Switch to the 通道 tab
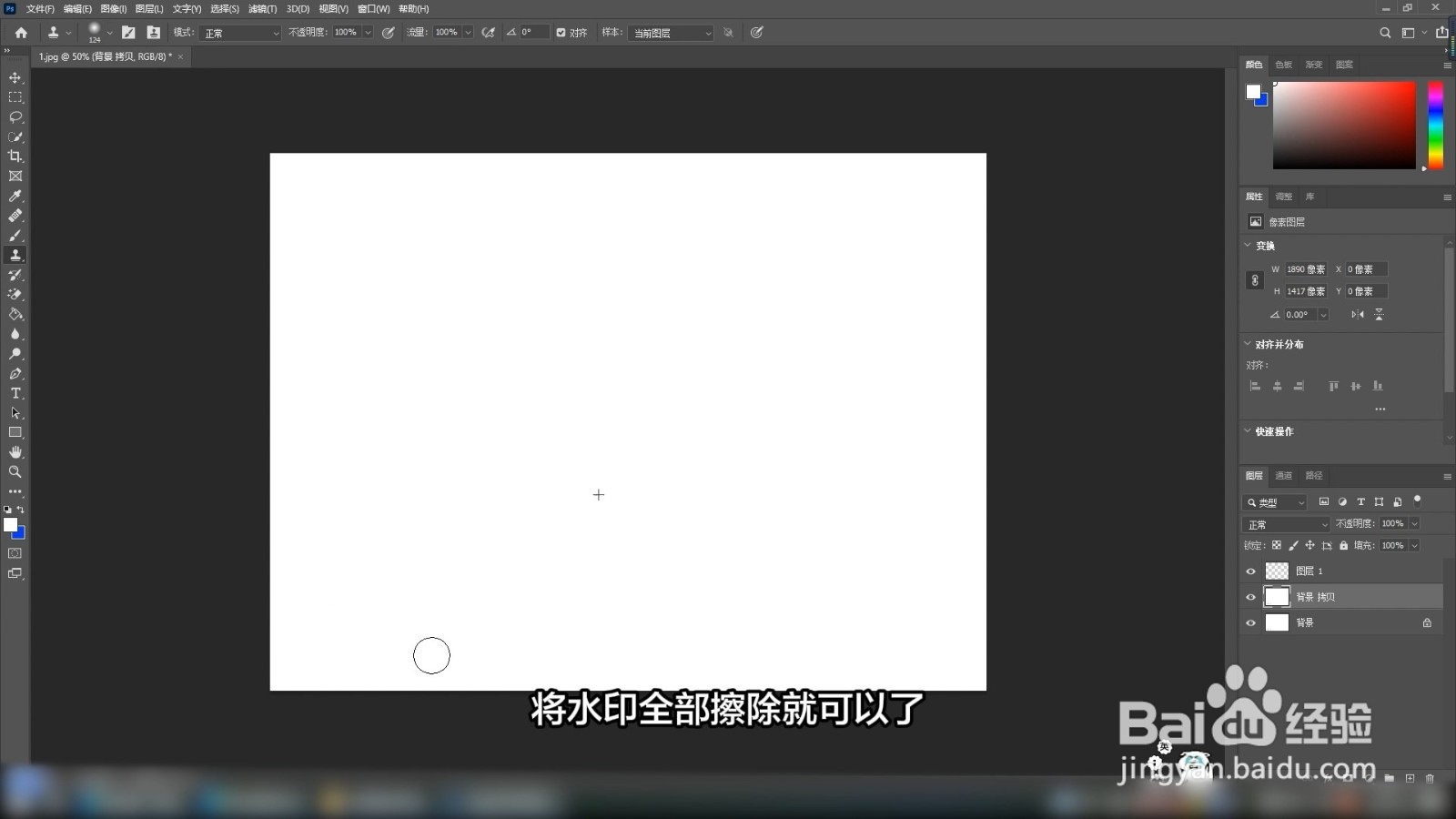The width and height of the screenshot is (1456, 819). click(x=1283, y=475)
